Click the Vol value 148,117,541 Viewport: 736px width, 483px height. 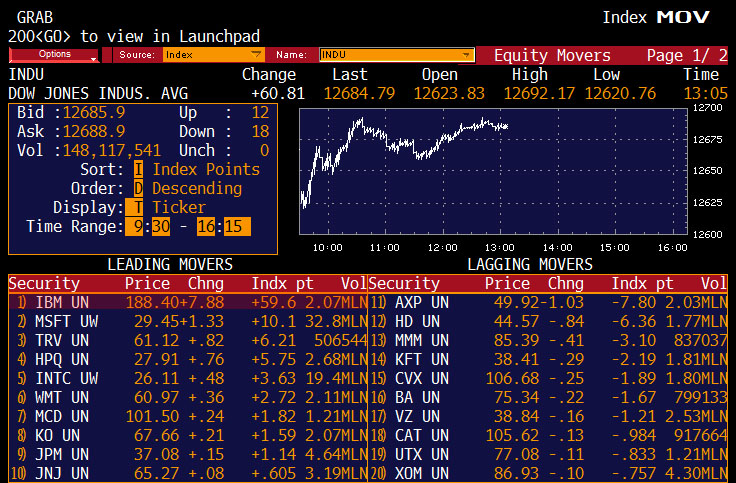click(112, 151)
